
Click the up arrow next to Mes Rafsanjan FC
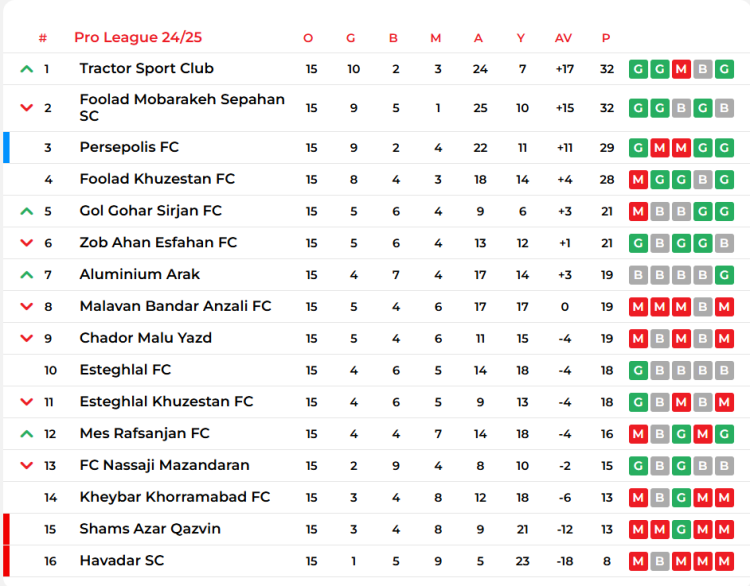pyautogui.click(x=27, y=434)
